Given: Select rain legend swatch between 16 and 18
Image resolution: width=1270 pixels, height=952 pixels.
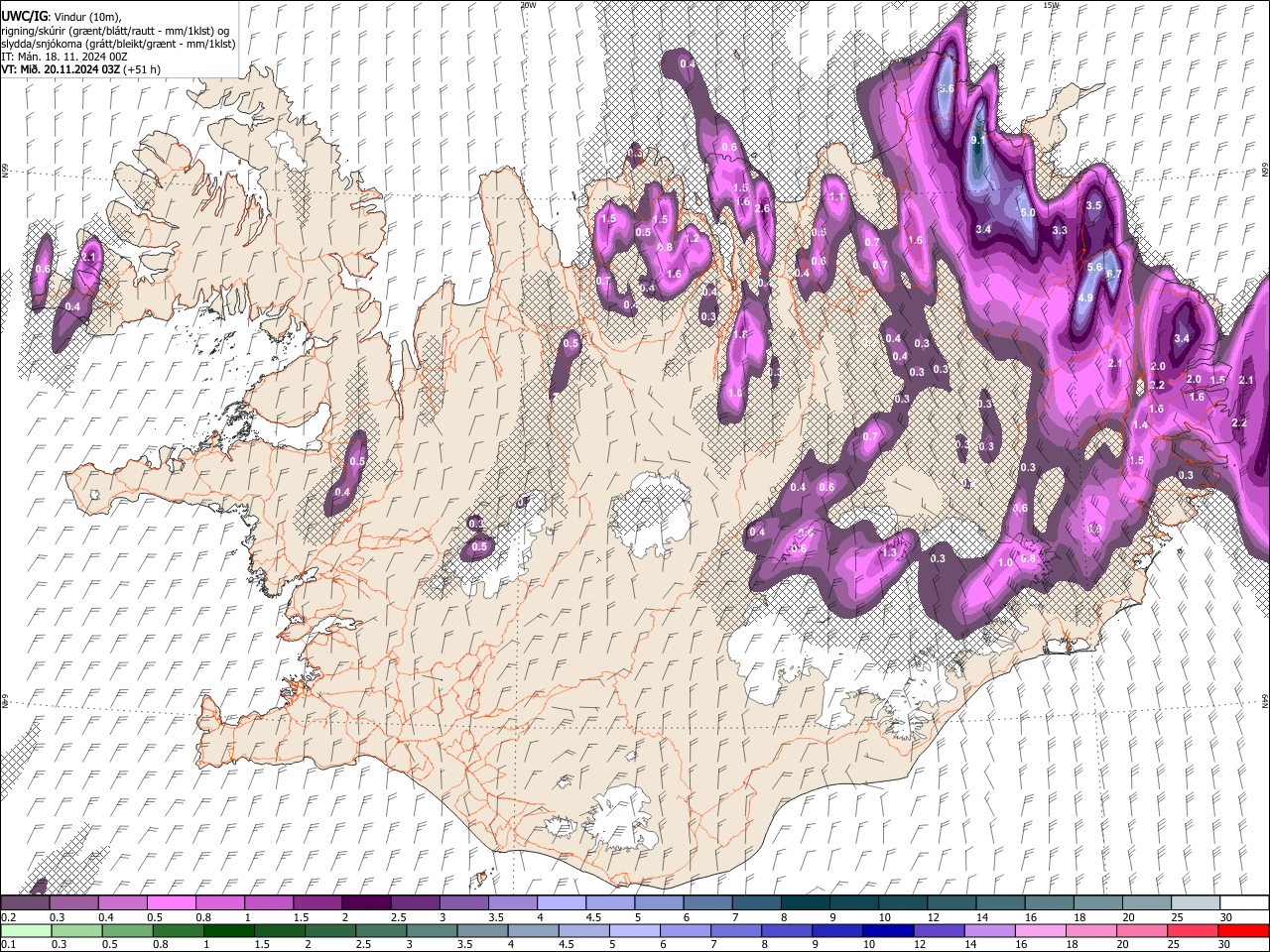Looking at the screenshot, I should point(1039,930).
